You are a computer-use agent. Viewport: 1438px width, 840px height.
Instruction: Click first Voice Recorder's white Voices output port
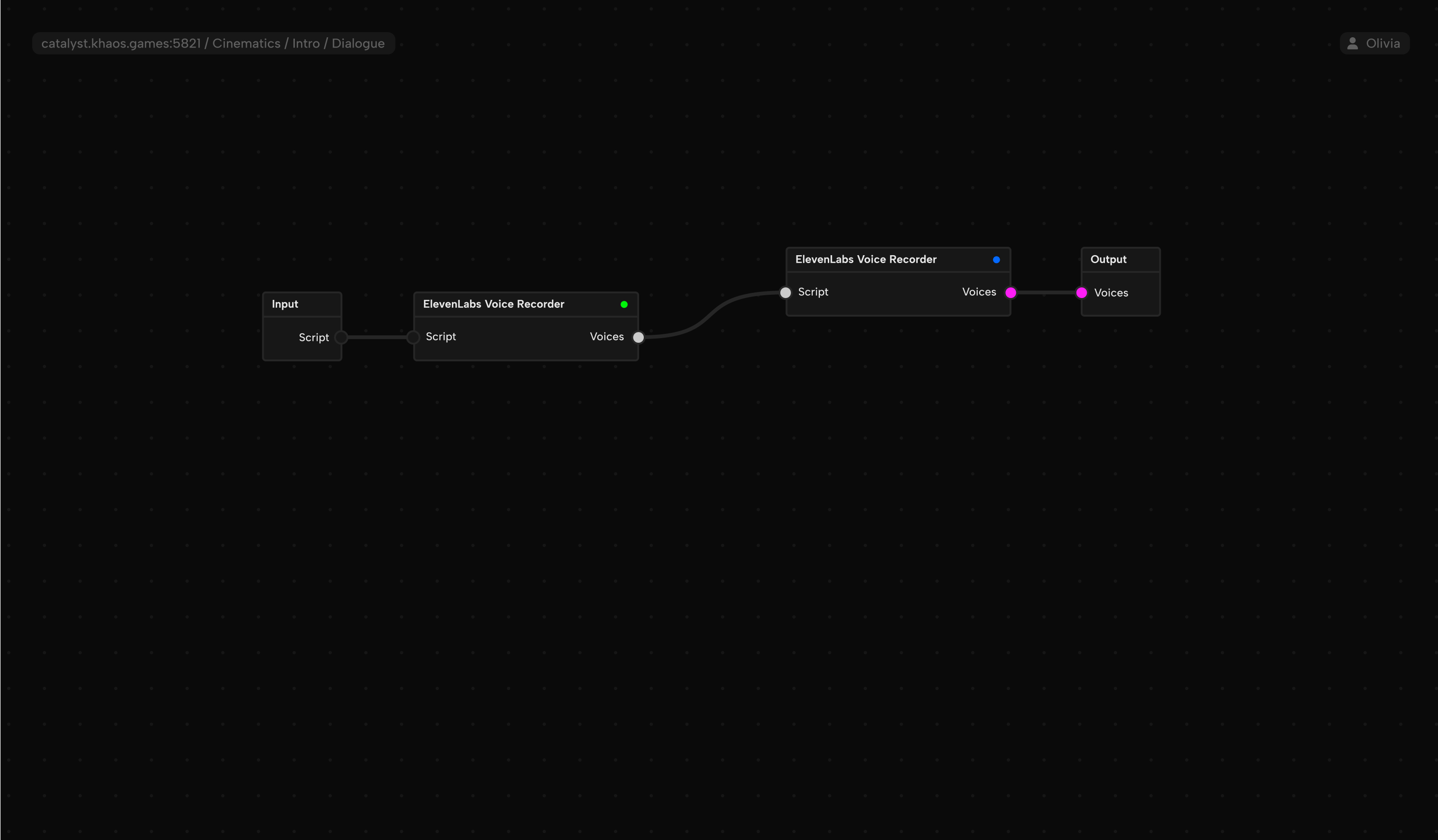pos(638,337)
